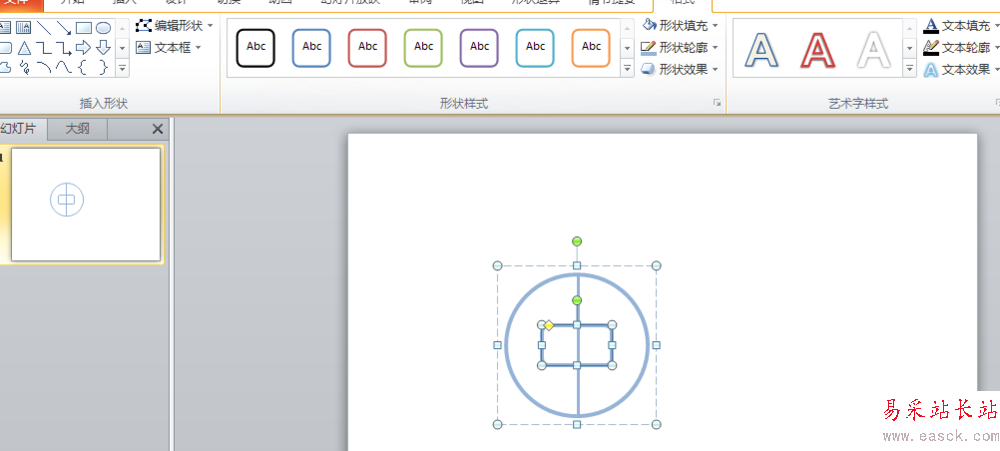Viewport: 1000px width, 451px height.
Task: Apply the cyan outline Abc shape style
Action: tap(535, 48)
